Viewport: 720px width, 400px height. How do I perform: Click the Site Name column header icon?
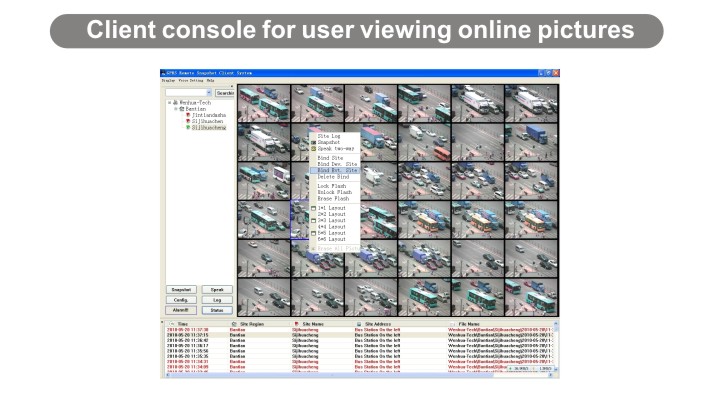295,324
